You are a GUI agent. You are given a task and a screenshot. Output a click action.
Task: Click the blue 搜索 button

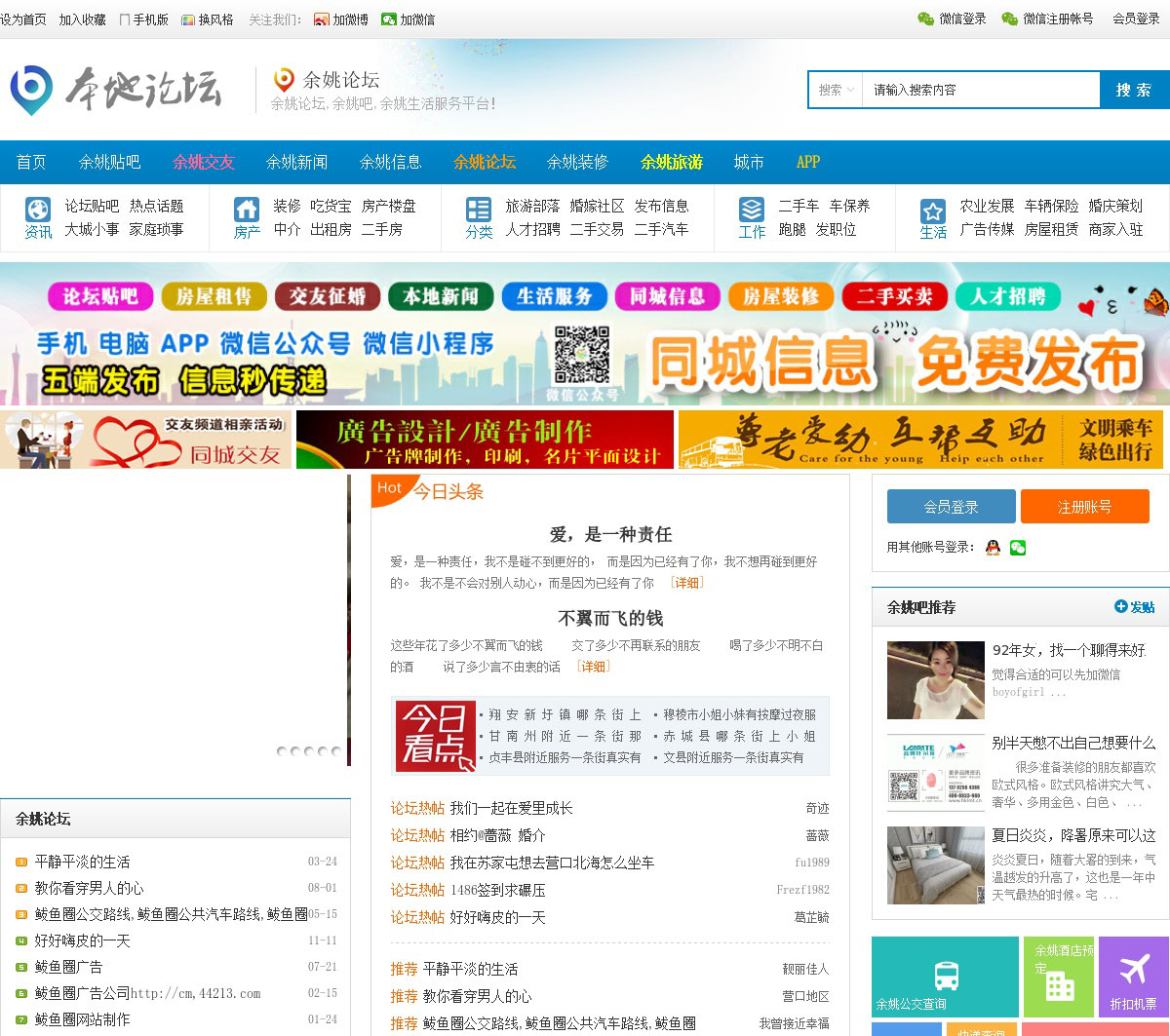pyautogui.click(x=1134, y=90)
